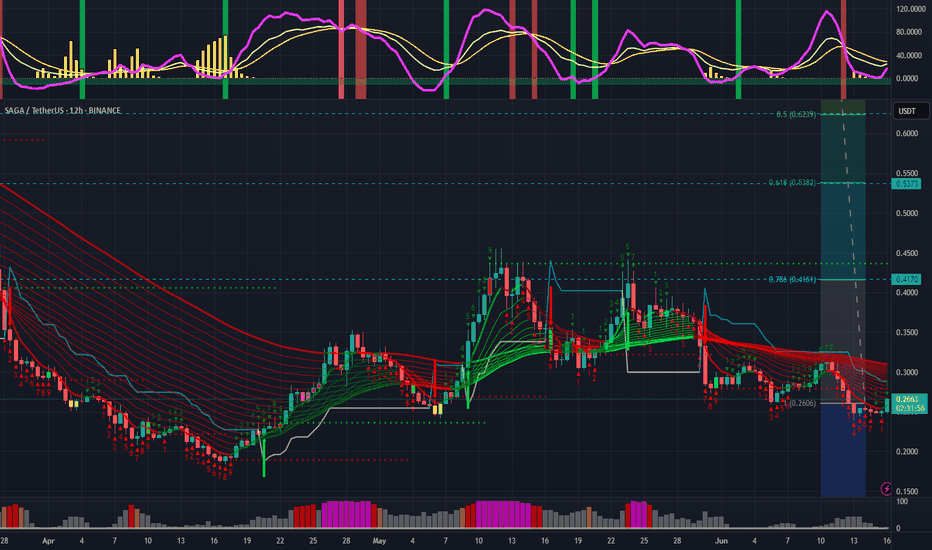The width and height of the screenshot is (932, 550).
Task: Open the USDT currency selector
Action: tap(911, 111)
